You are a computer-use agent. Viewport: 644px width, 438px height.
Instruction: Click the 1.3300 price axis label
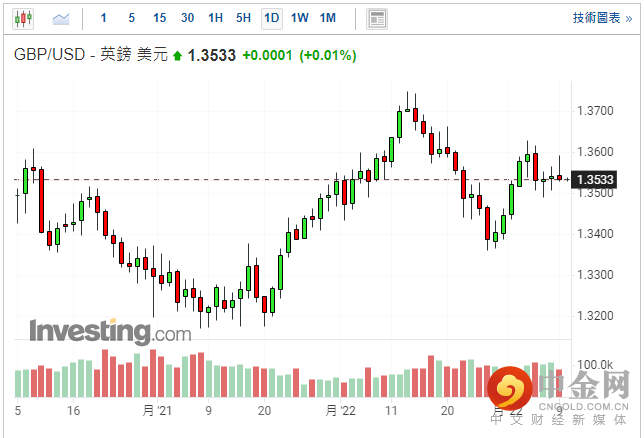pos(595,275)
